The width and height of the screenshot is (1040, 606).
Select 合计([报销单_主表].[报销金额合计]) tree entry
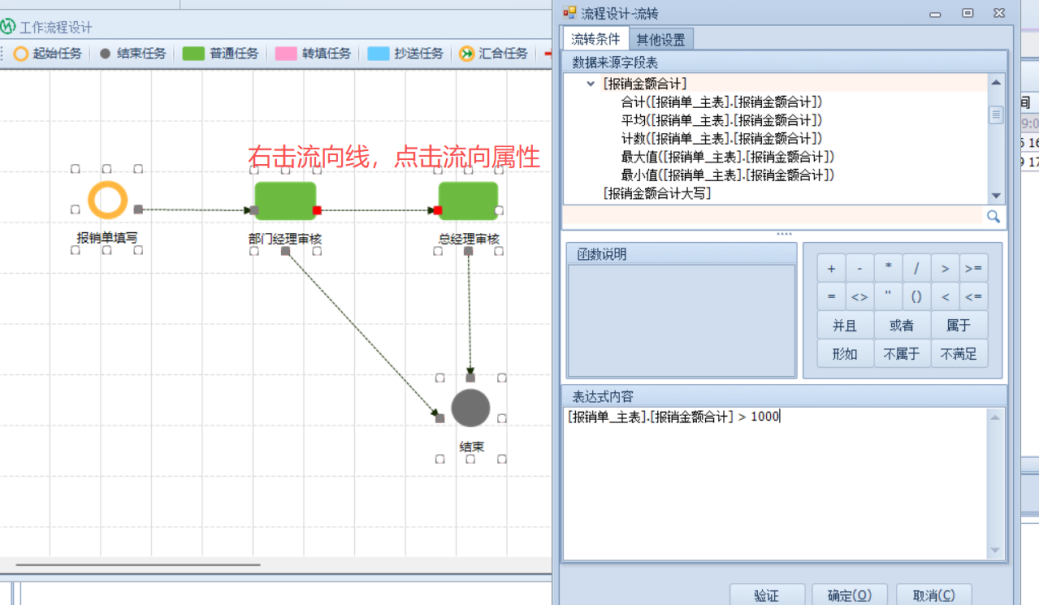[721, 102]
